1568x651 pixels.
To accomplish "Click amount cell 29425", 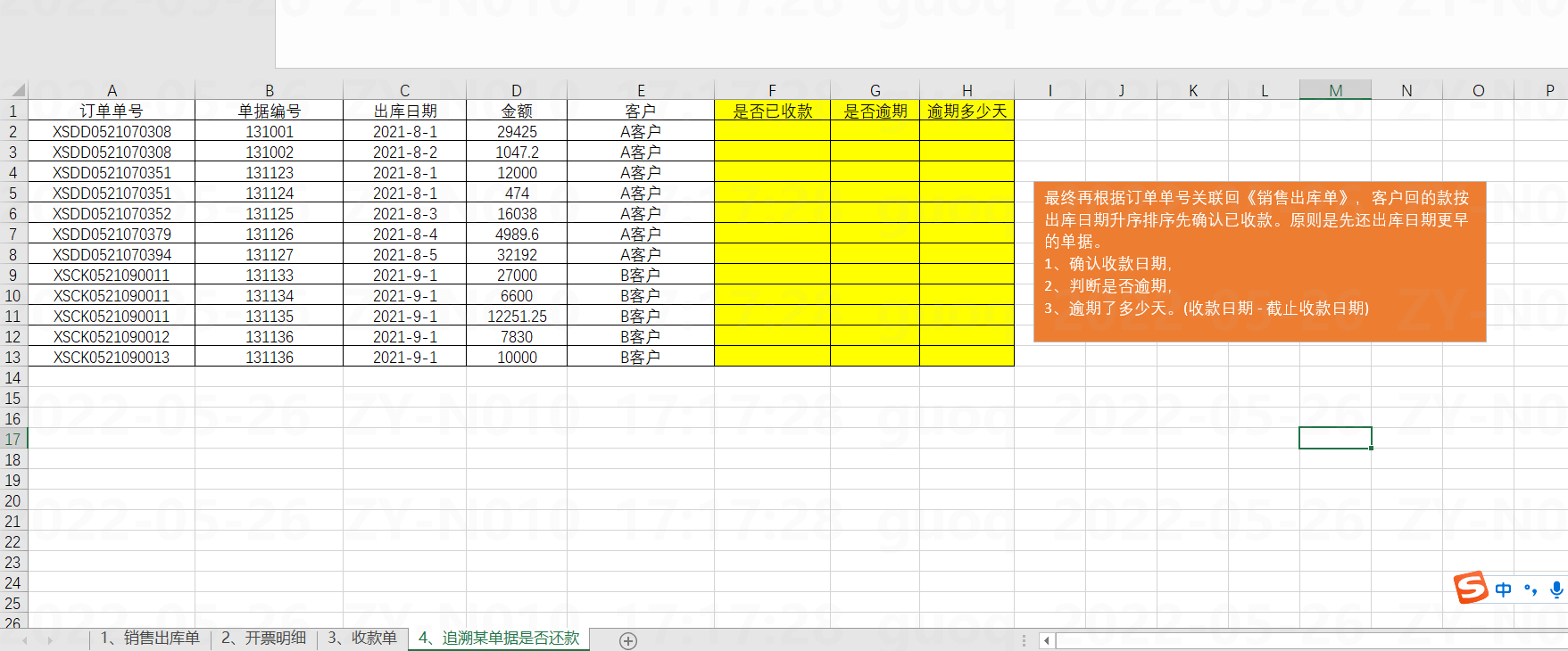I will (517, 131).
